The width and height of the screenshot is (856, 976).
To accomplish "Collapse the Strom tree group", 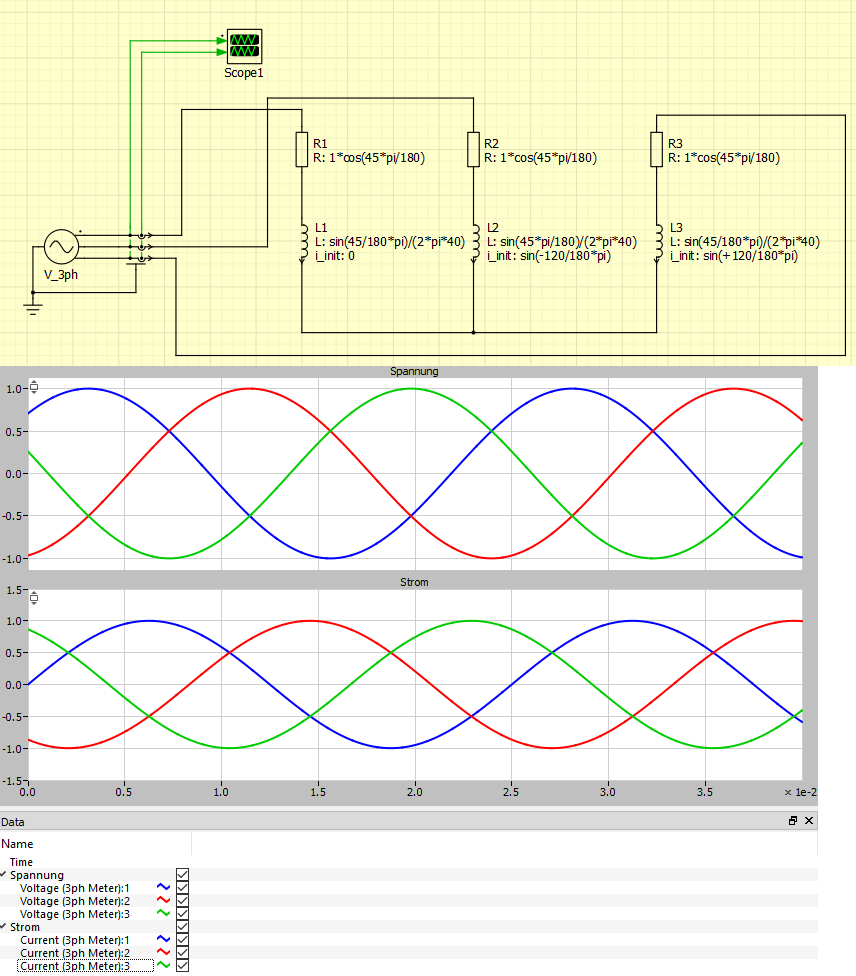I will (4, 927).
